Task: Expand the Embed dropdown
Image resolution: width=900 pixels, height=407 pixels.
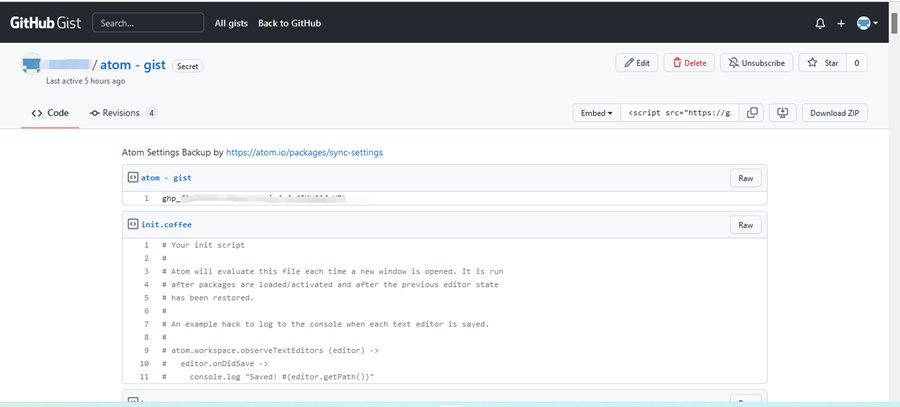Action: [x=596, y=113]
